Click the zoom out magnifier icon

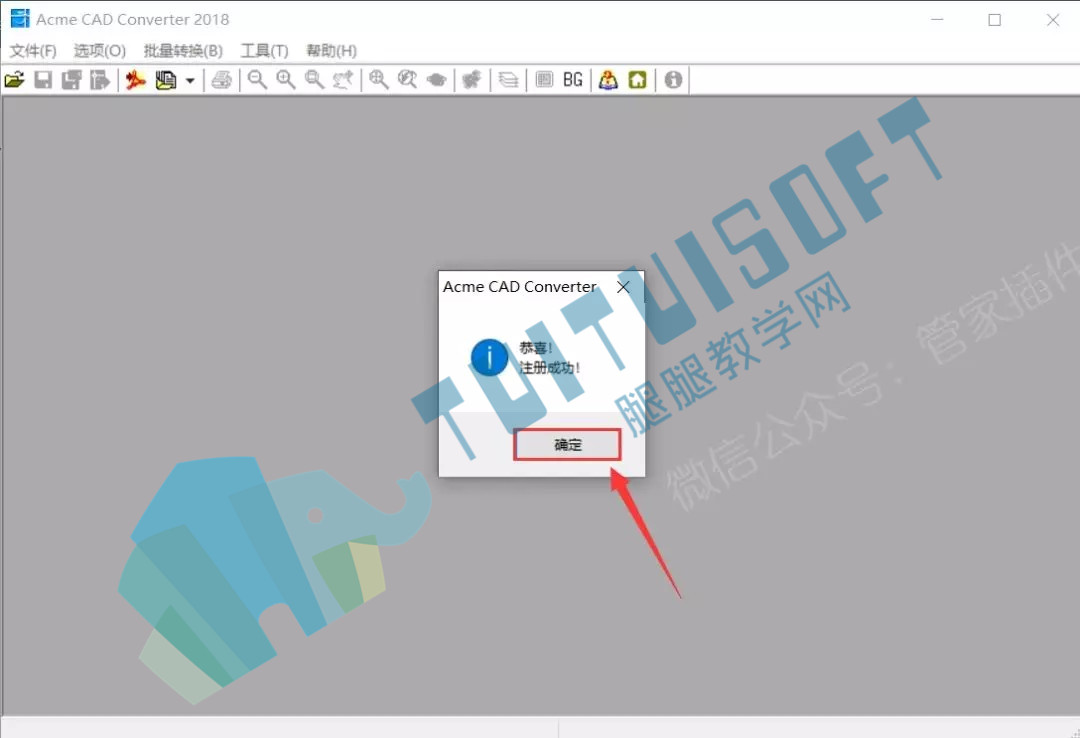(x=258, y=80)
